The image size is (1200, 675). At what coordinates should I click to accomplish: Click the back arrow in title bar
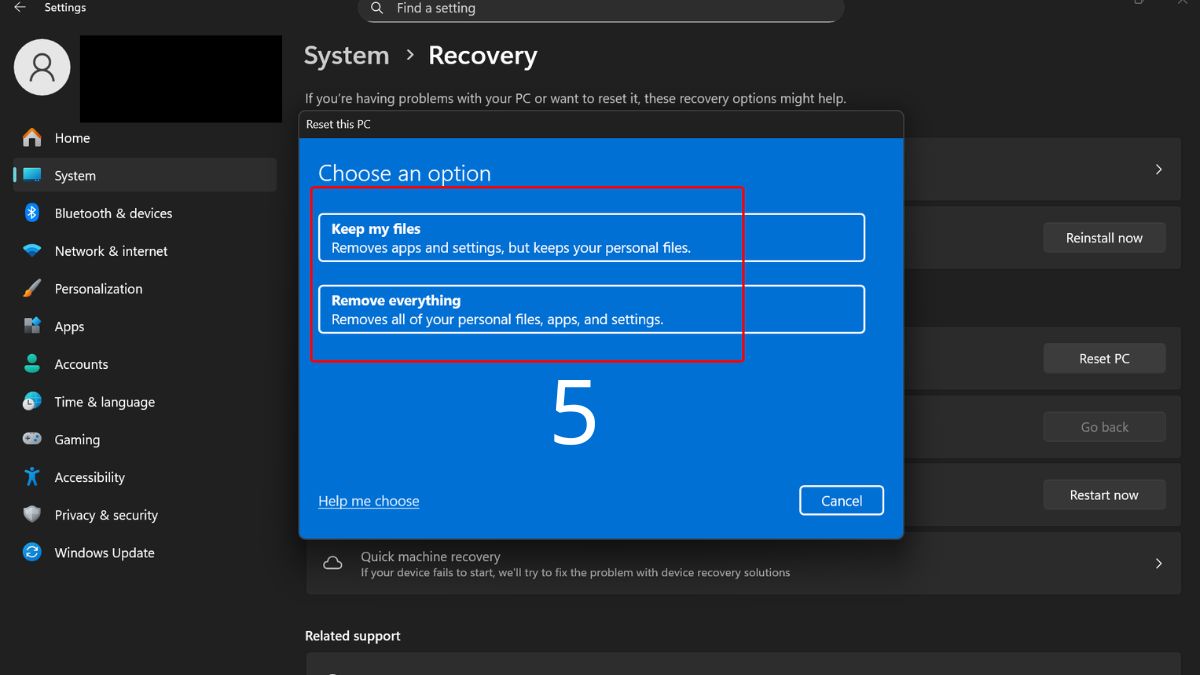(19, 8)
